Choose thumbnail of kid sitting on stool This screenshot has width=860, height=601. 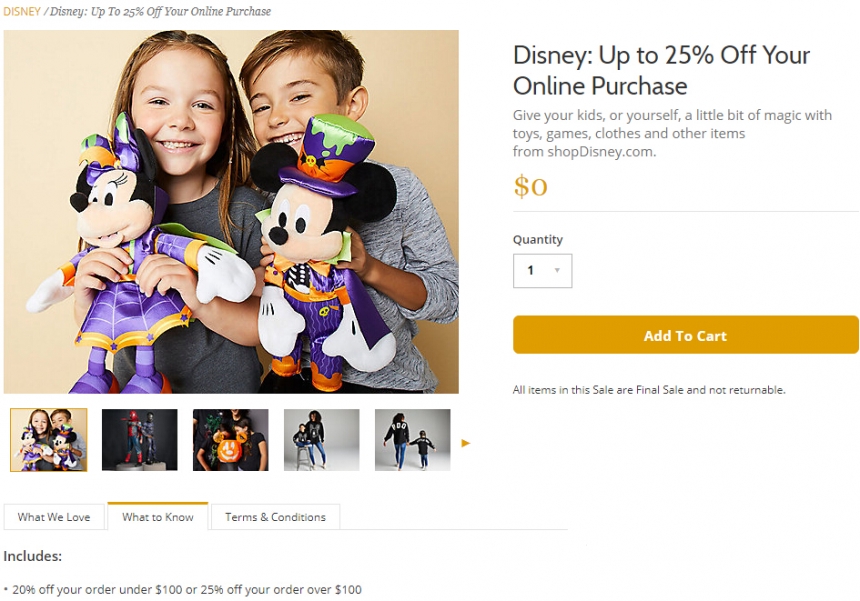(321, 439)
